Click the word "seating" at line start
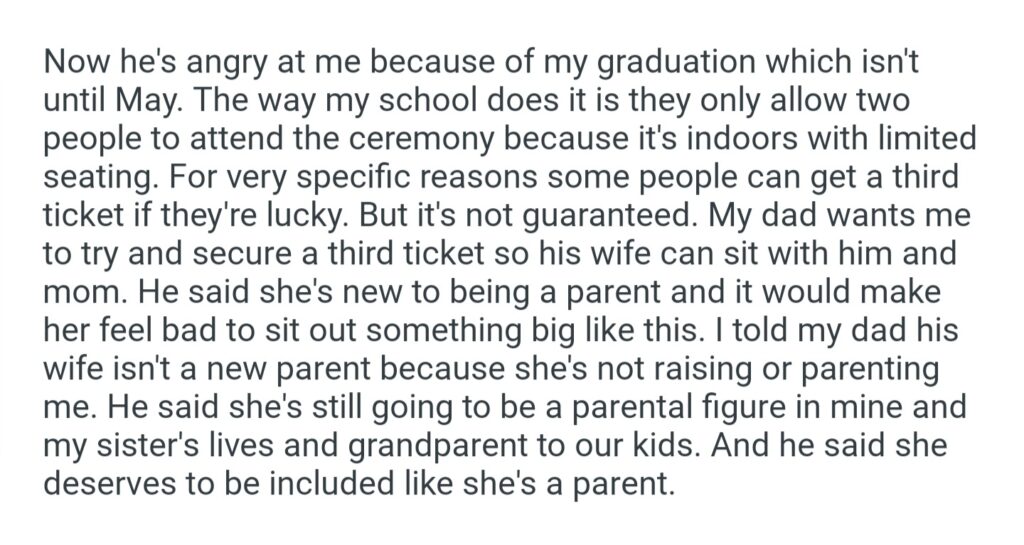1024x545 pixels. click(x=92, y=177)
